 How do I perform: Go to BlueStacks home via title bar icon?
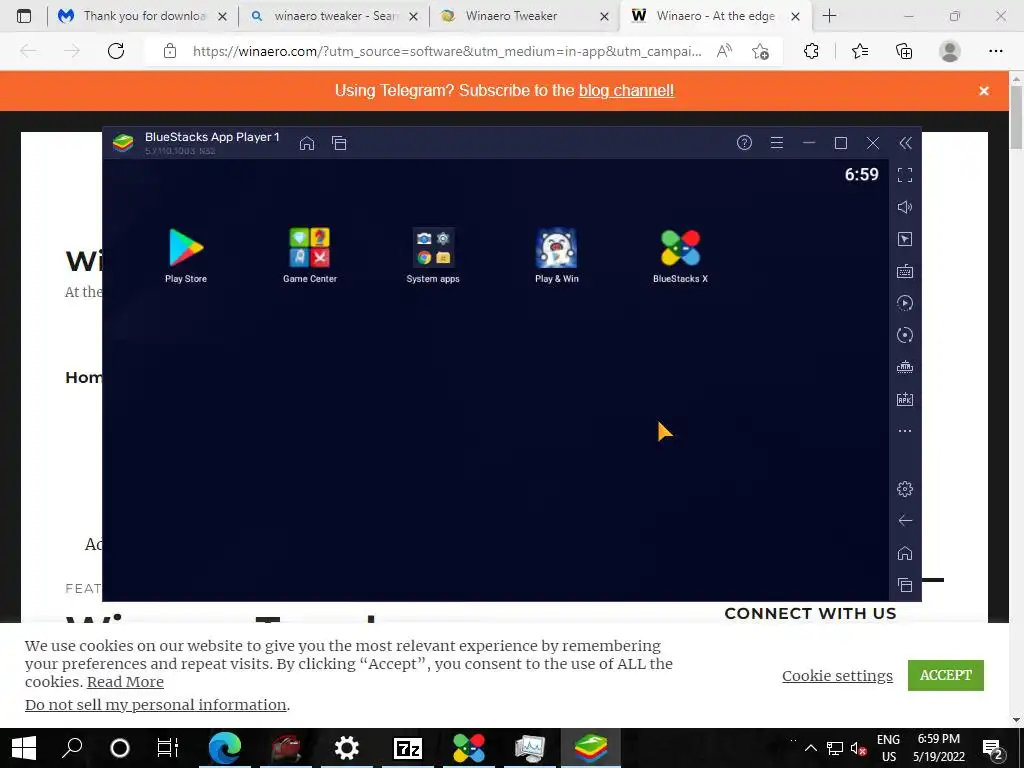pyautogui.click(x=307, y=143)
